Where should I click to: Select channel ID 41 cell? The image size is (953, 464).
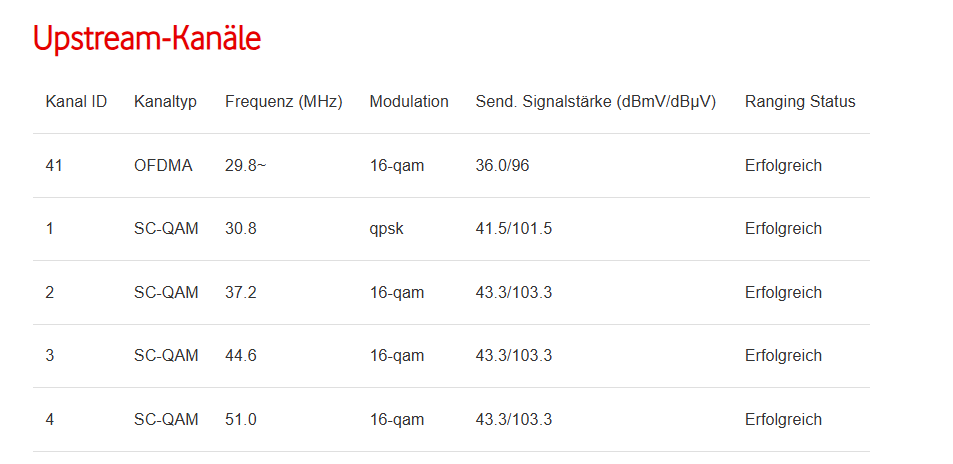coord(54,166)
